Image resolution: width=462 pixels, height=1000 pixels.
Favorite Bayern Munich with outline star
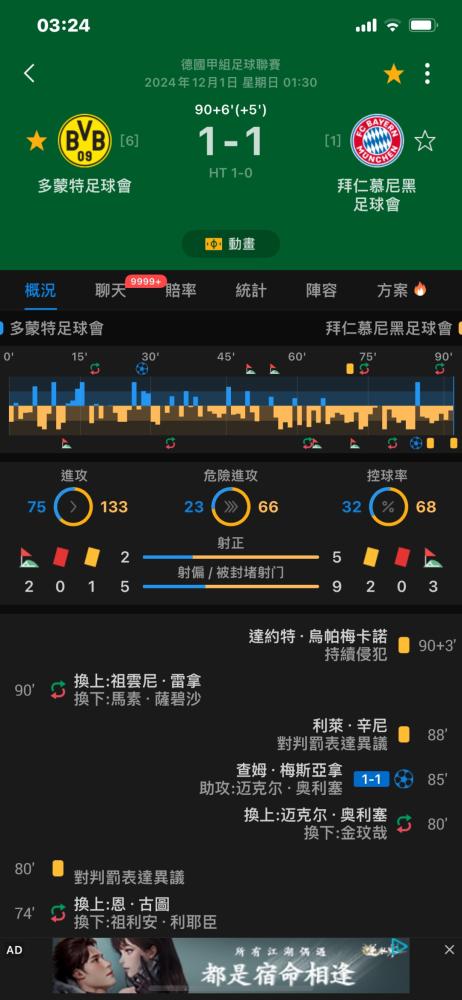[x=424, y=140]
